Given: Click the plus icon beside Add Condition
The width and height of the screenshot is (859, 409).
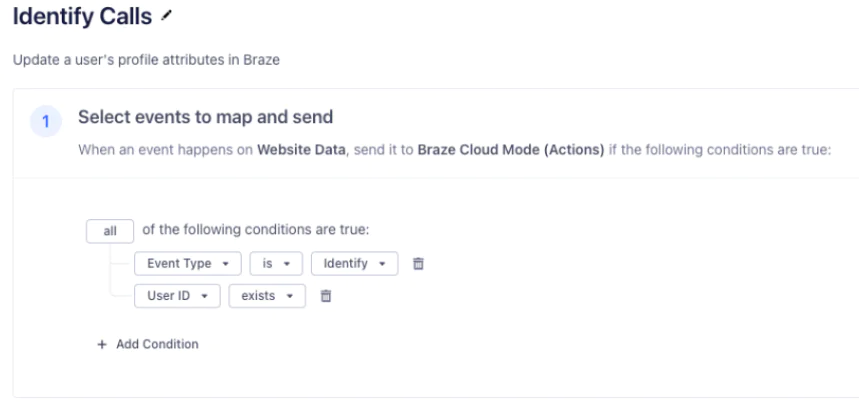Looking at the screenshot, I should point(100,344).
